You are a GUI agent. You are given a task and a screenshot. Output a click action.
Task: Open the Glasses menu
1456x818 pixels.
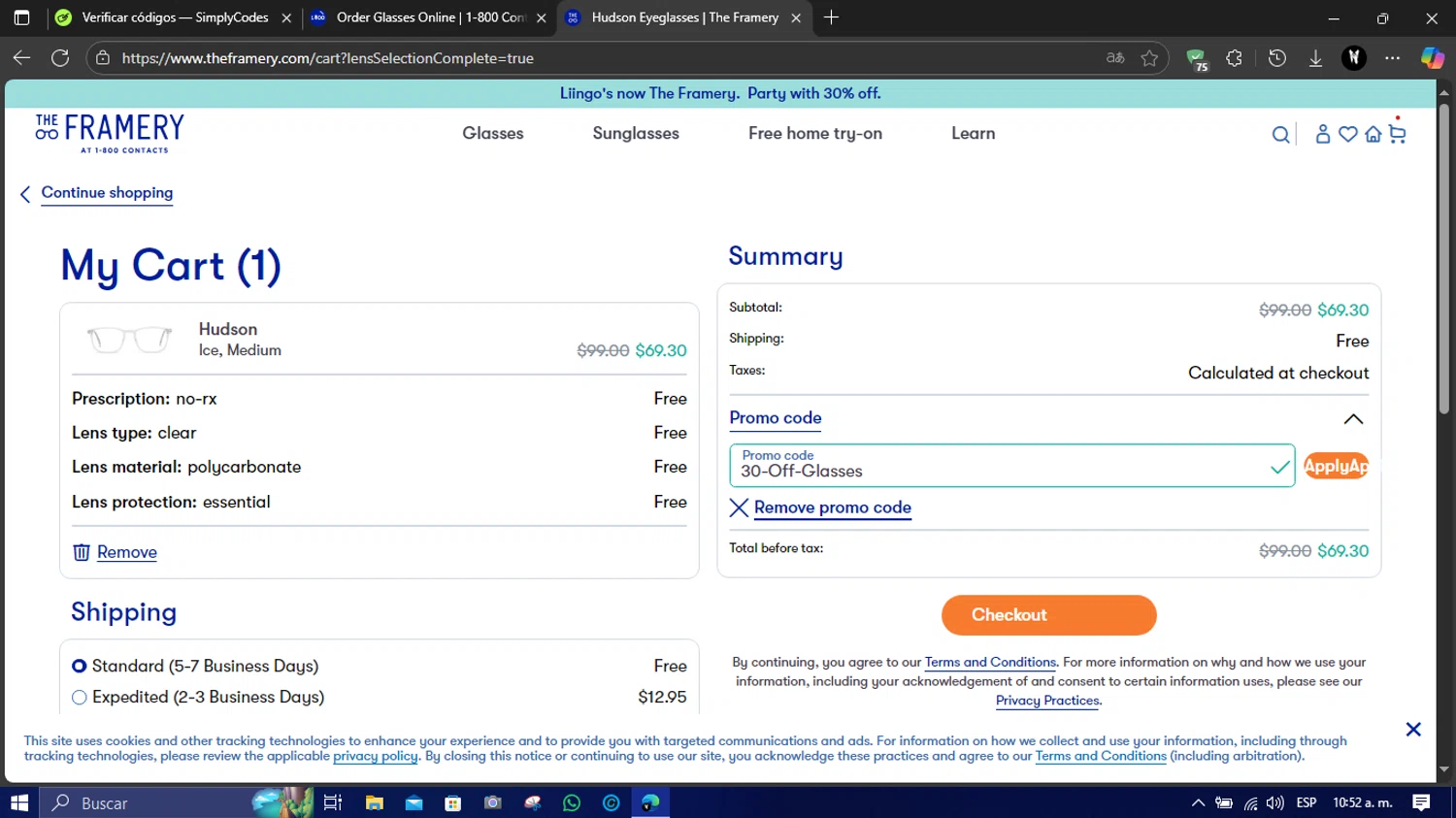click(493, 134)
